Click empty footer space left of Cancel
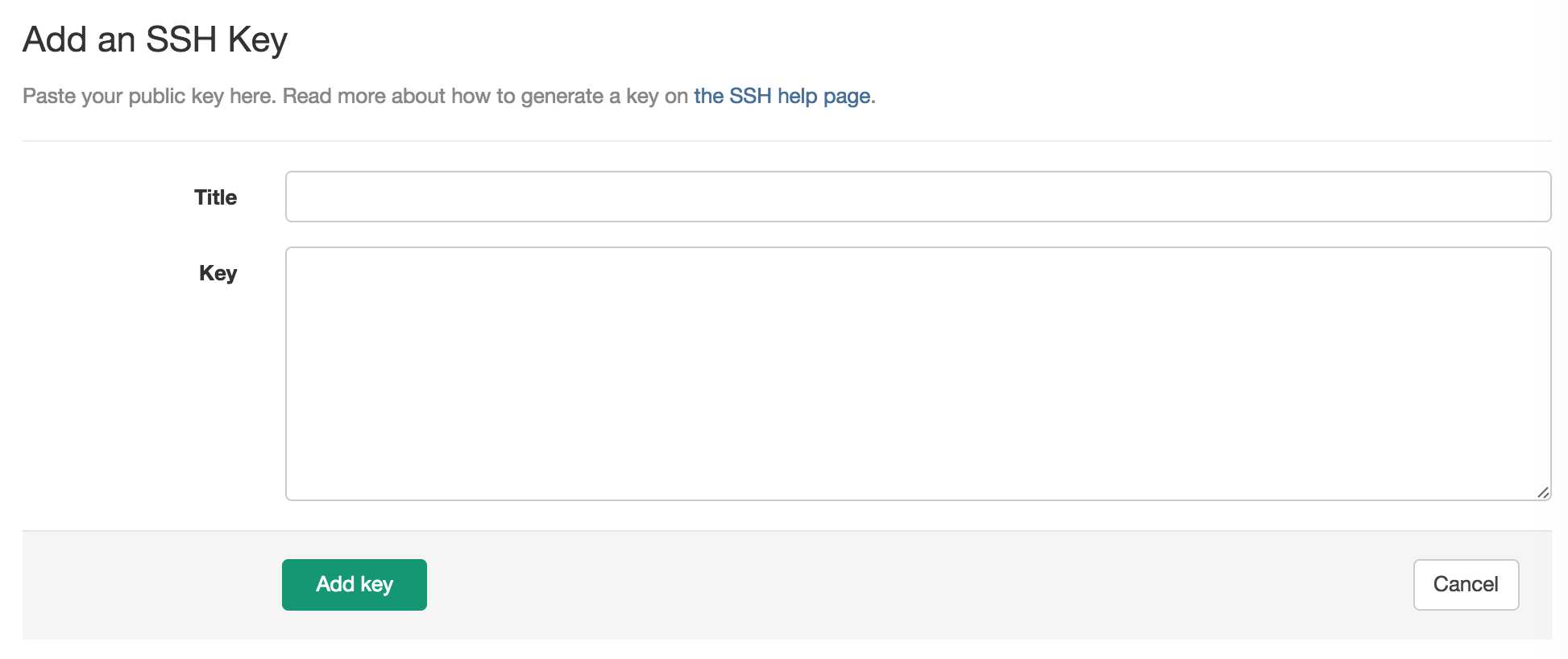The height and width of the screenshot is (659, 1568). [x=919, y=585]
